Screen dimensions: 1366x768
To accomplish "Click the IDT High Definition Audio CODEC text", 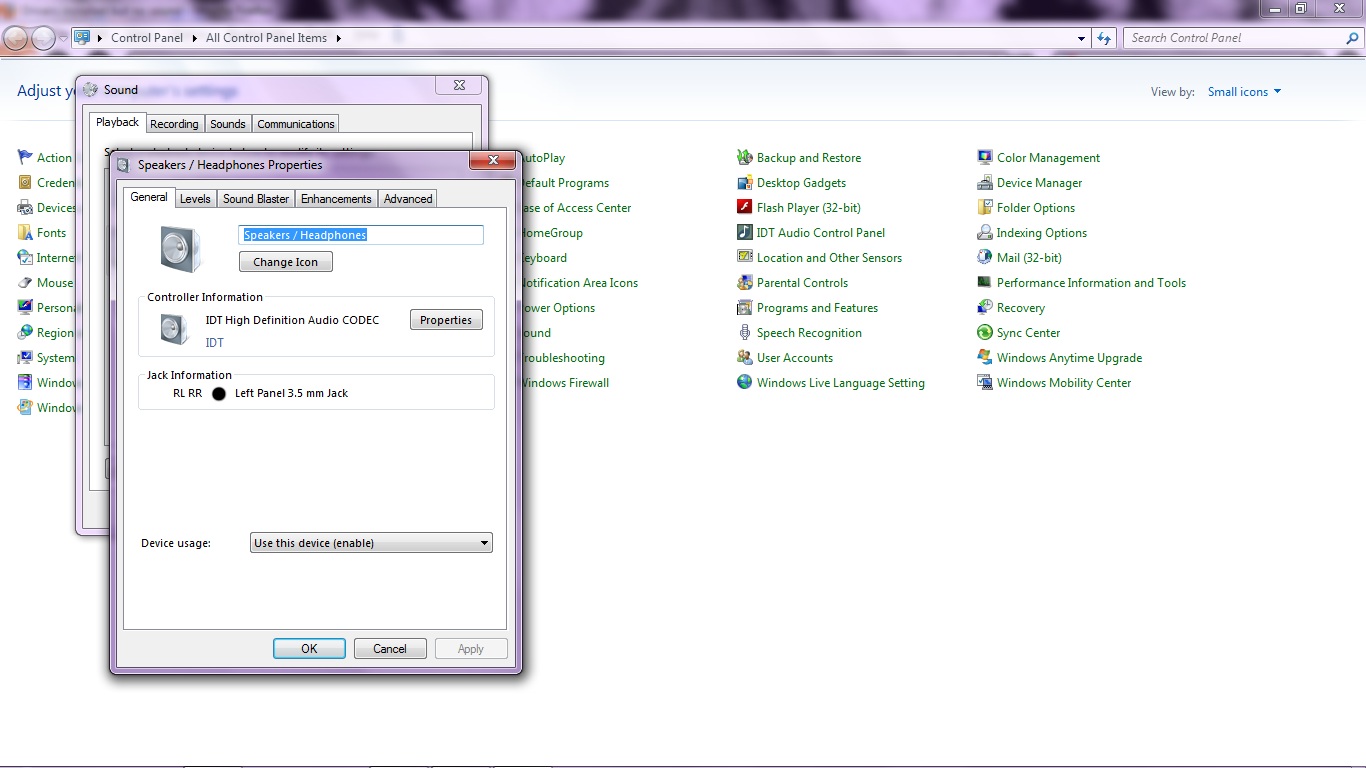I will click(292, 320).
